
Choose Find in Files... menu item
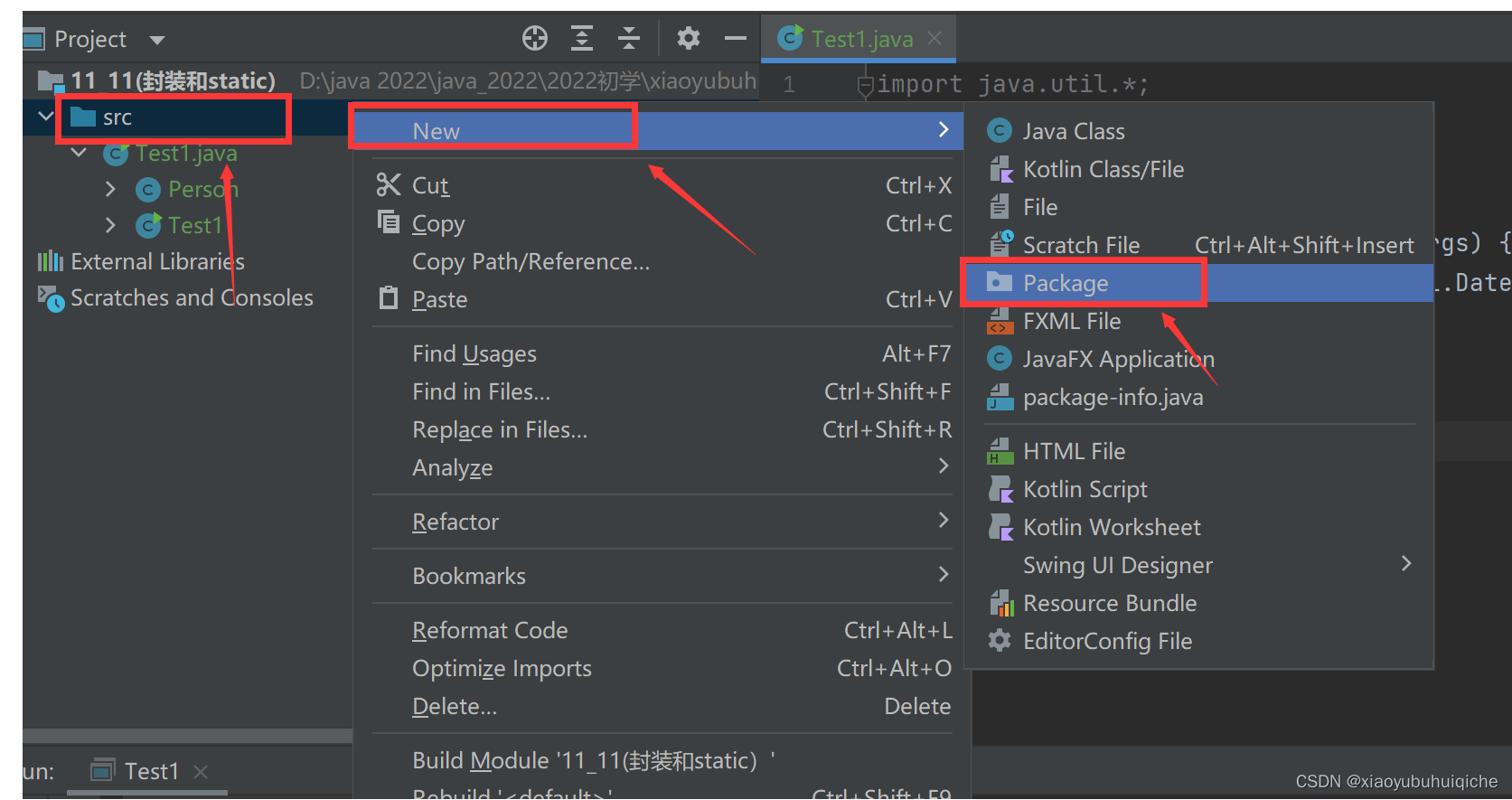point(662,391)
